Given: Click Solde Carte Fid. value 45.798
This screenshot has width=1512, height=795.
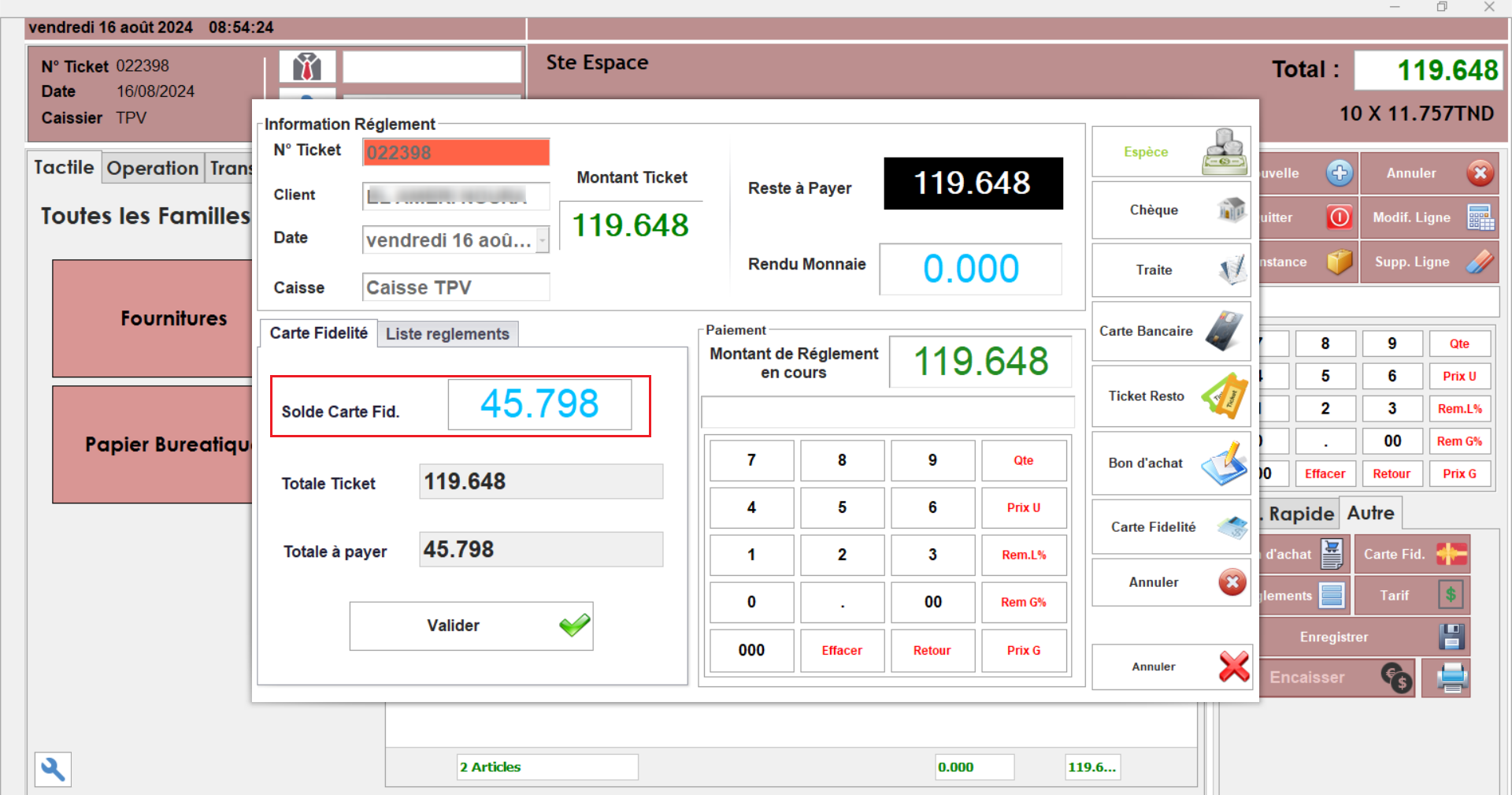Looking at the screenshot, I should (539, 404).
